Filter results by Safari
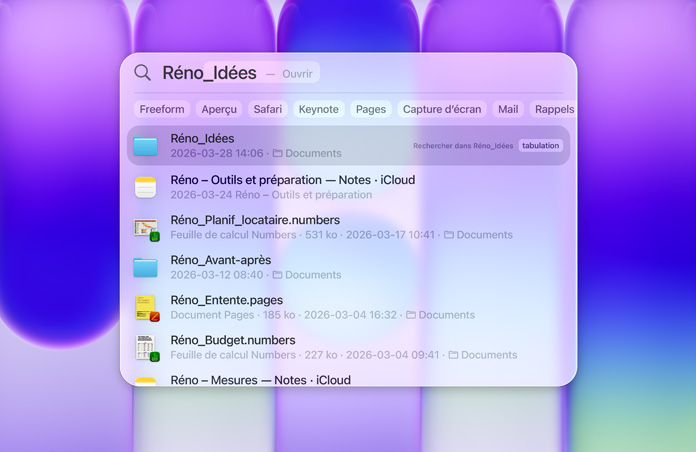This screenshot has height=452, width=696. point(268,109)
